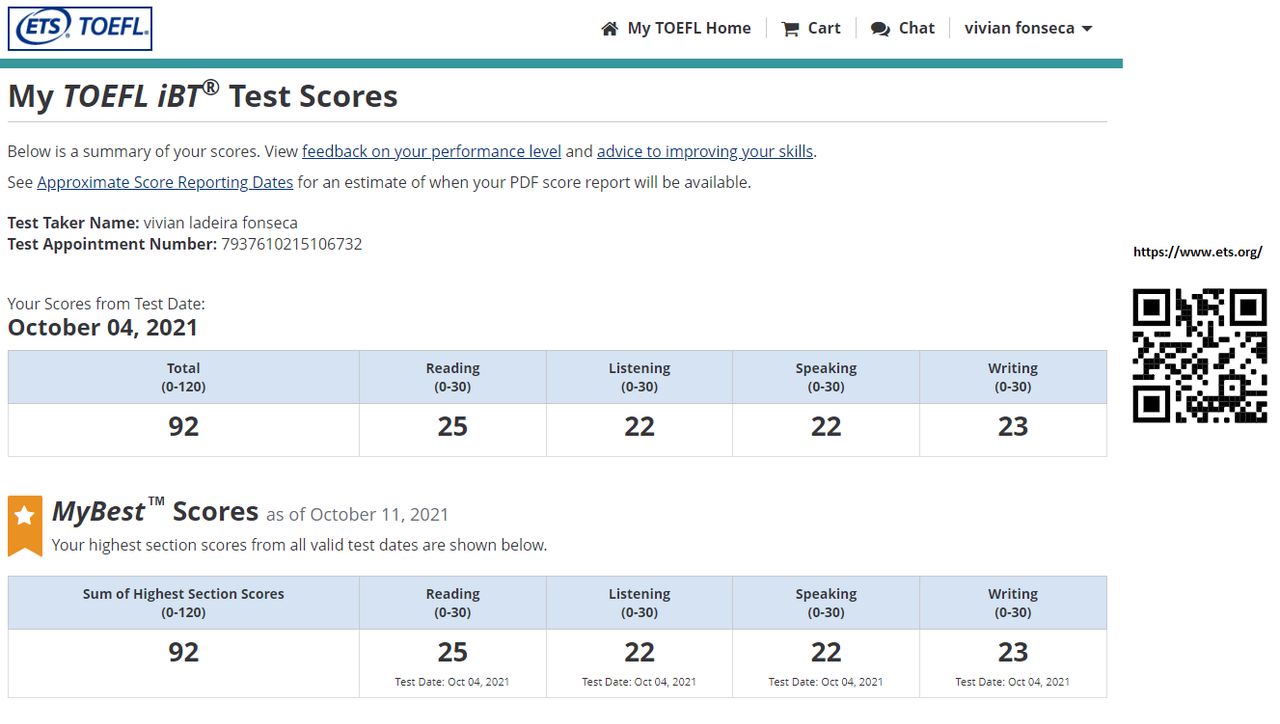The image size is (1280, 724).
Task: Click the orange MyBest star ribbon icon
Action: click(25, 524)
